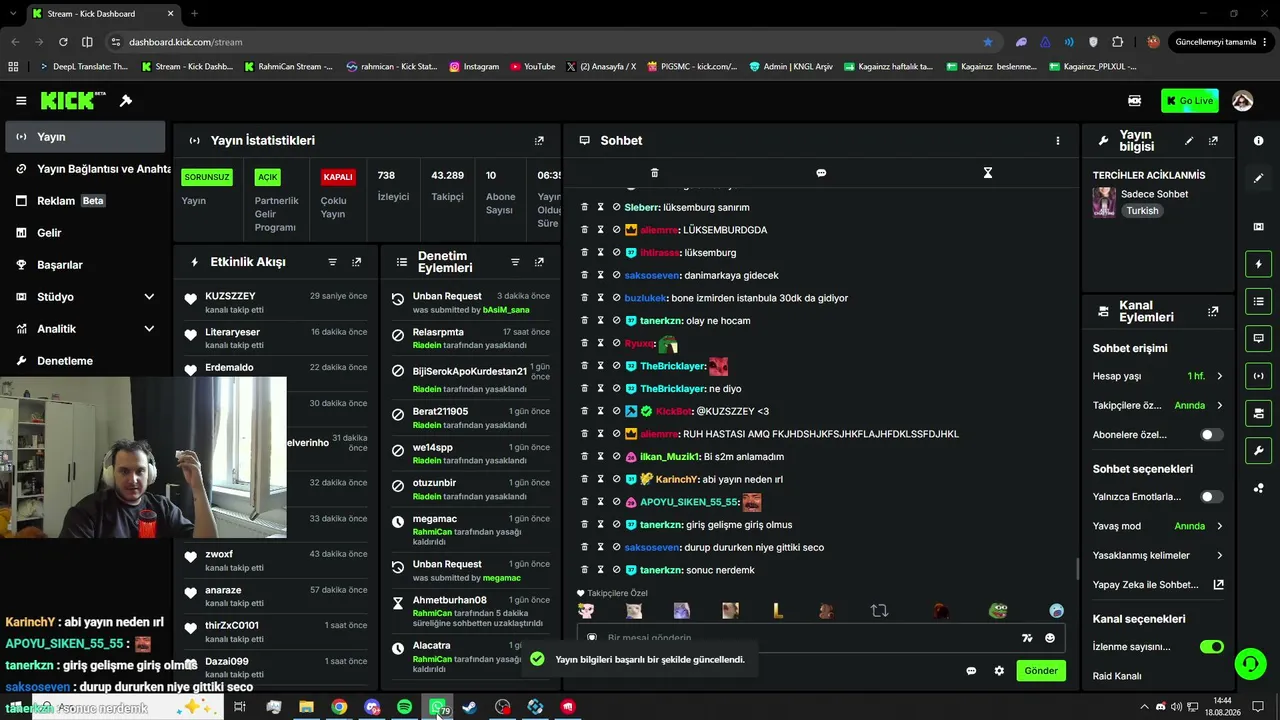
Task: Open the profile avatar at top right
Action: tap(1243, 101)
